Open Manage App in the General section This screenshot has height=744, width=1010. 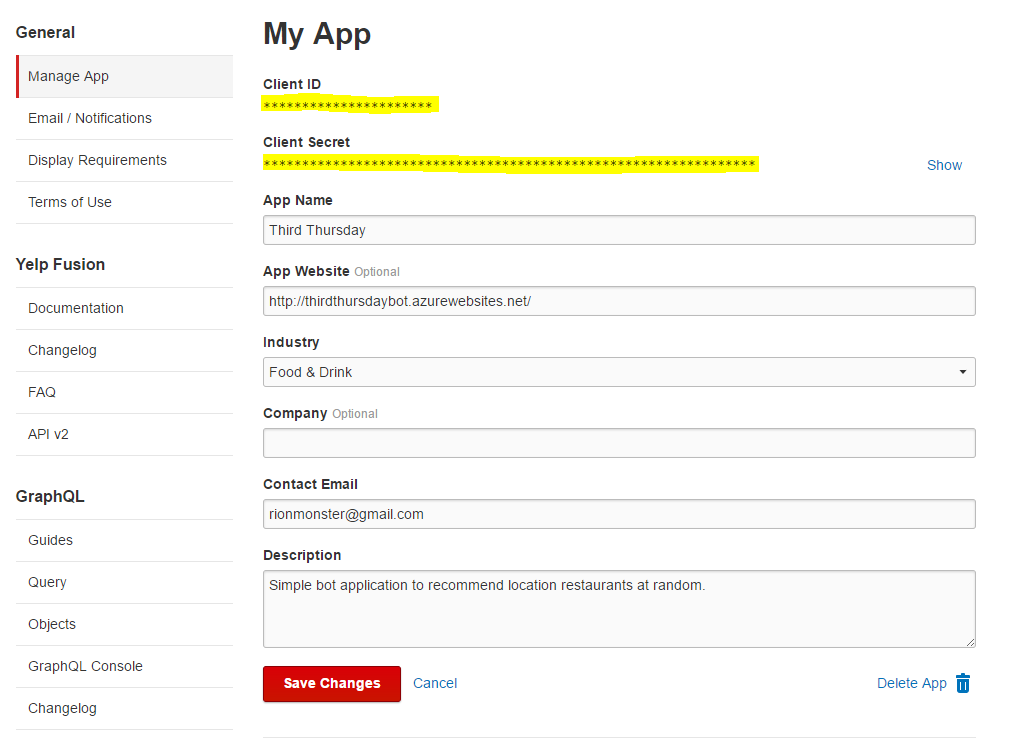[124, 76]
